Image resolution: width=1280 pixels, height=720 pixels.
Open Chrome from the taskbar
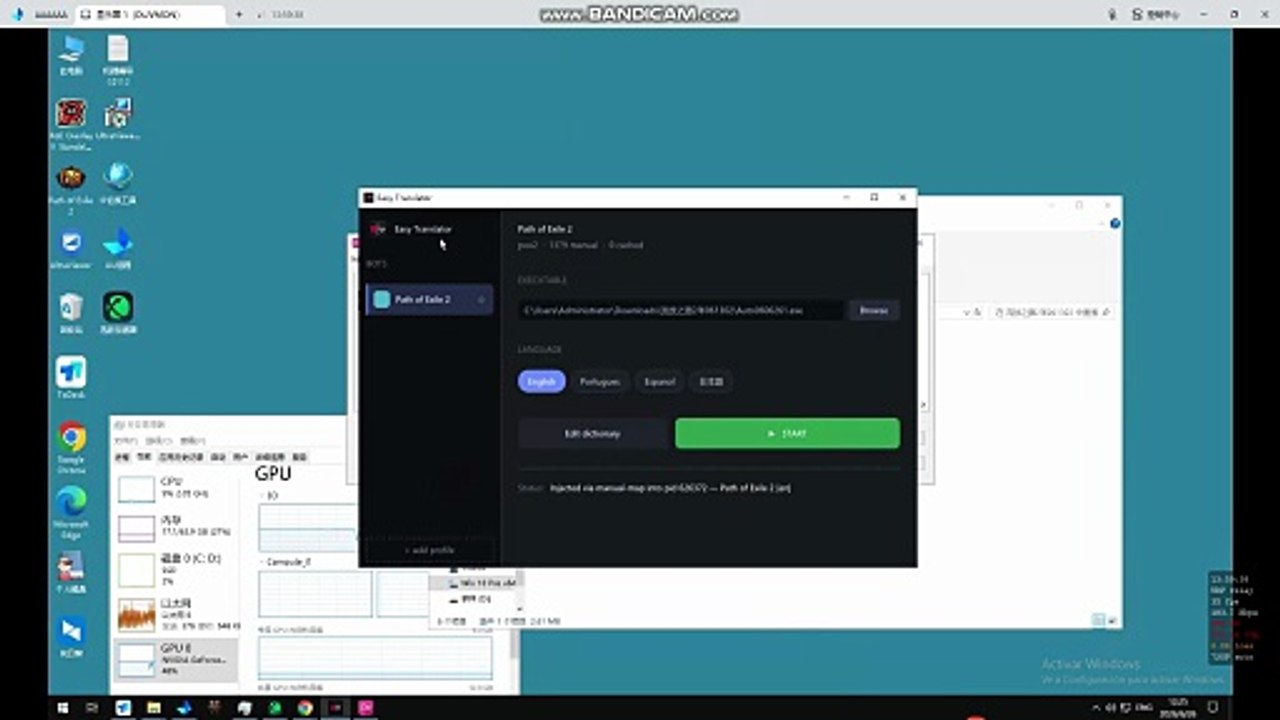[305, 708]
